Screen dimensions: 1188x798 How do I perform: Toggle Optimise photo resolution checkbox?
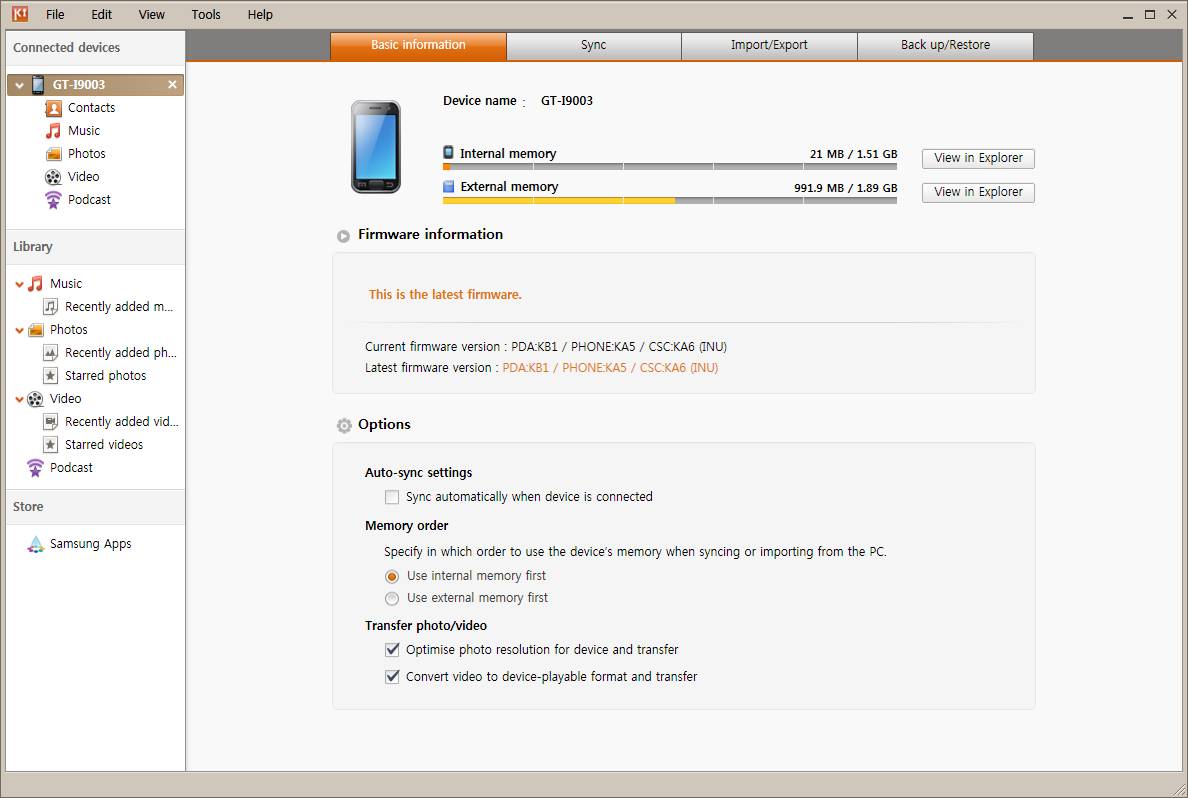[x=392, y=649]
